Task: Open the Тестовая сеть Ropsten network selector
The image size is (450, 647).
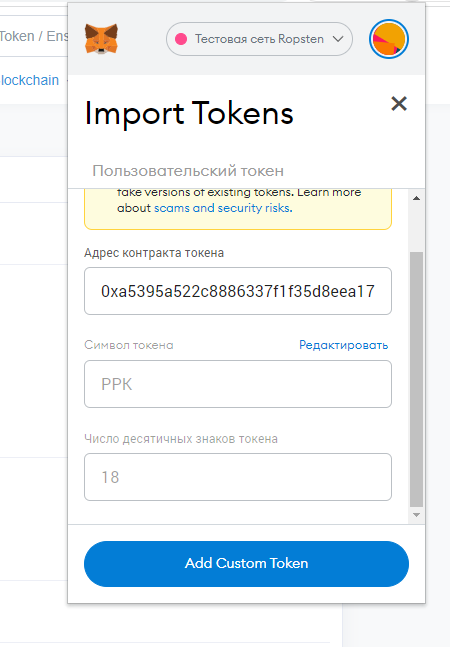Action: pos(259,39)
